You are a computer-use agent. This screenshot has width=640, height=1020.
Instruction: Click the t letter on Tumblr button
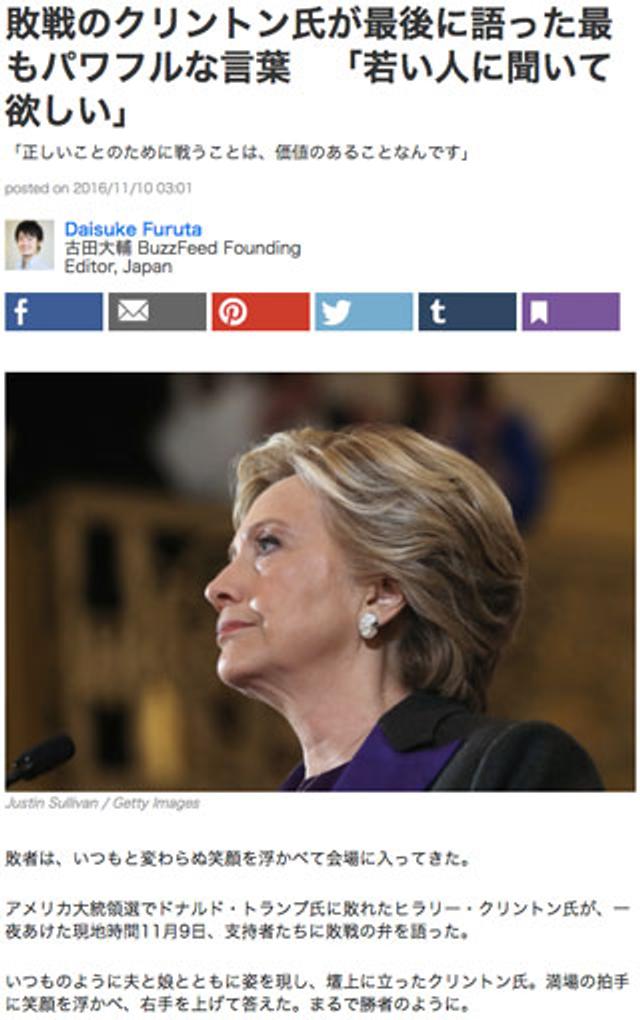coord(438,312)
